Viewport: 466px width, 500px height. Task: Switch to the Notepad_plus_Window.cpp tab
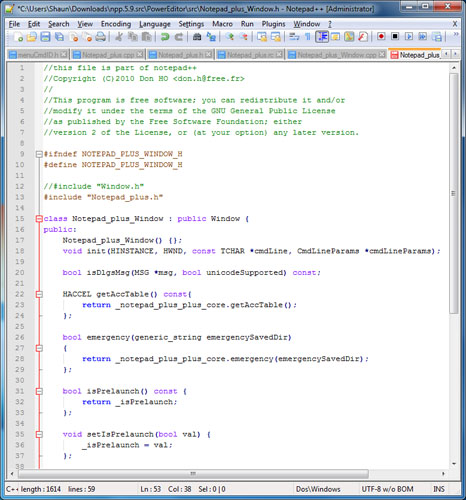coord(337,55)
